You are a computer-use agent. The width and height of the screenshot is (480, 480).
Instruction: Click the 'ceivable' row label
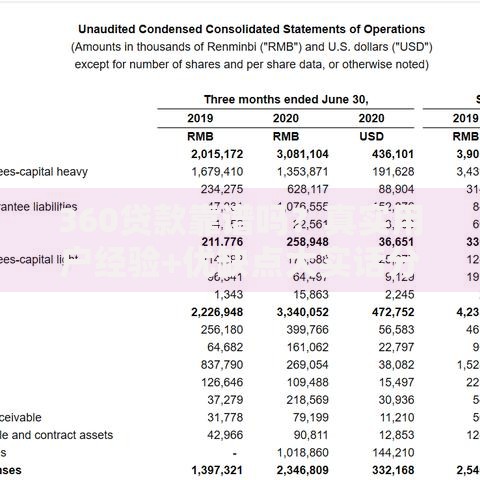(x=21, y=418)
